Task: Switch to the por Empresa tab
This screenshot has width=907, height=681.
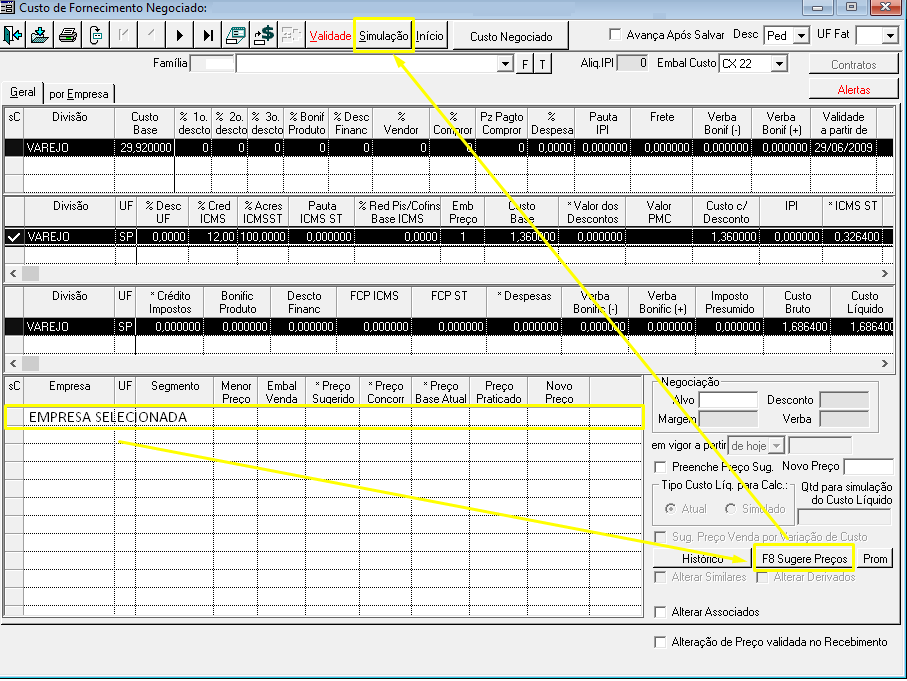Action: tap(79, 94)
